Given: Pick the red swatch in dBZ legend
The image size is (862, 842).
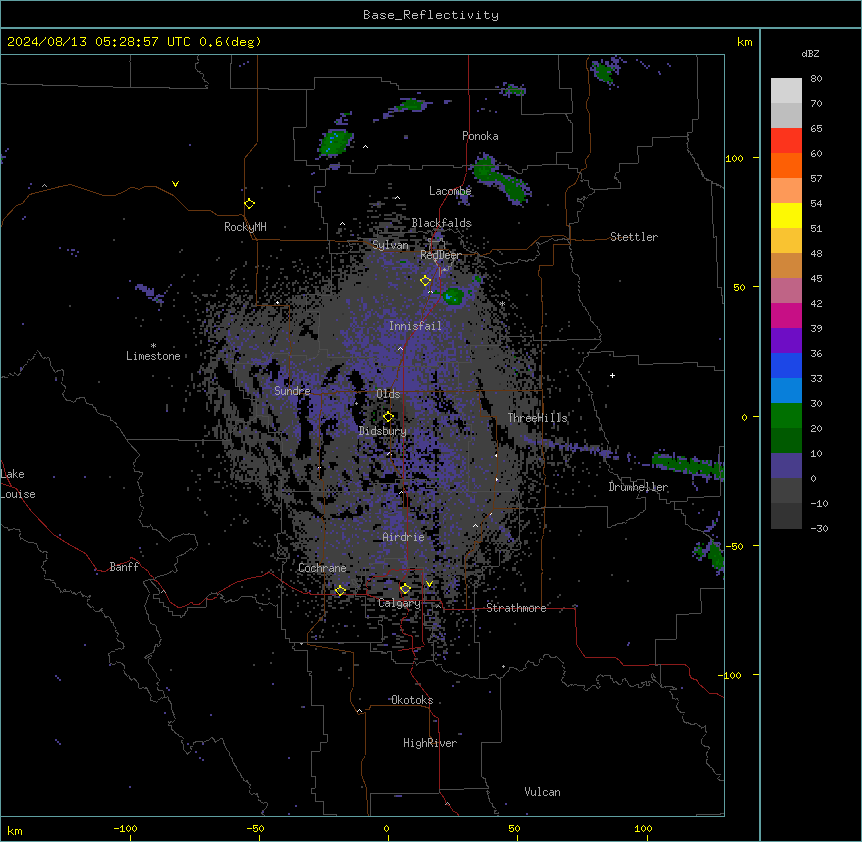Looking at the screenshot, I should (x=786, y=140).
